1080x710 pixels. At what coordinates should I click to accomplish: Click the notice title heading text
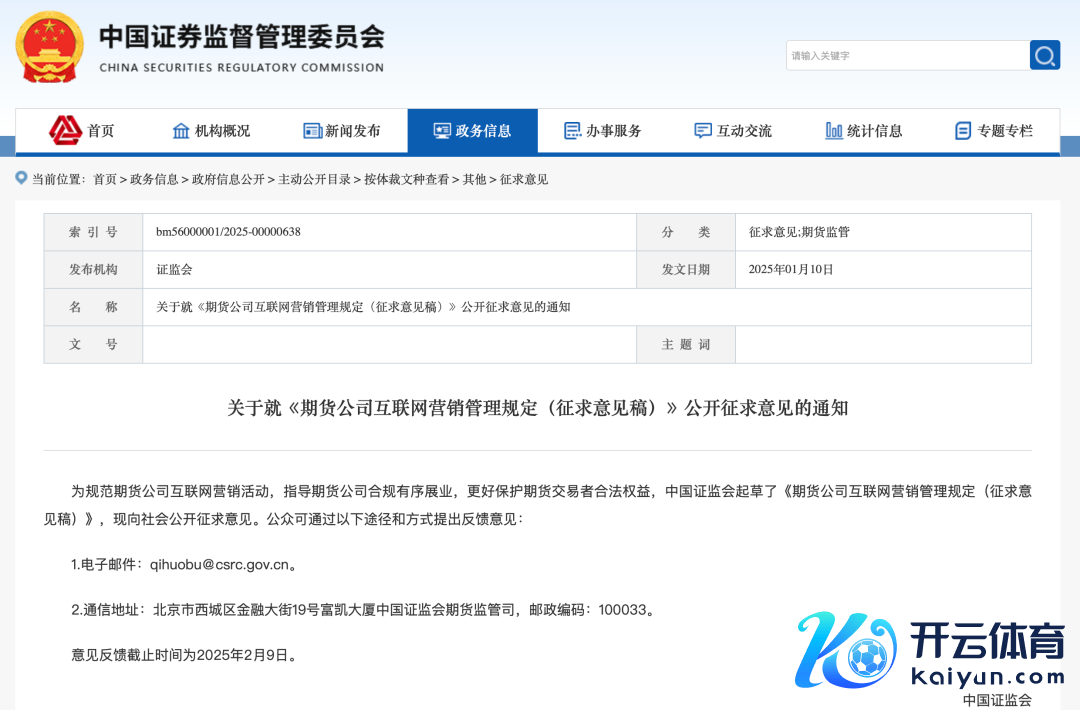pyautogui.click(x=537, y=408)
